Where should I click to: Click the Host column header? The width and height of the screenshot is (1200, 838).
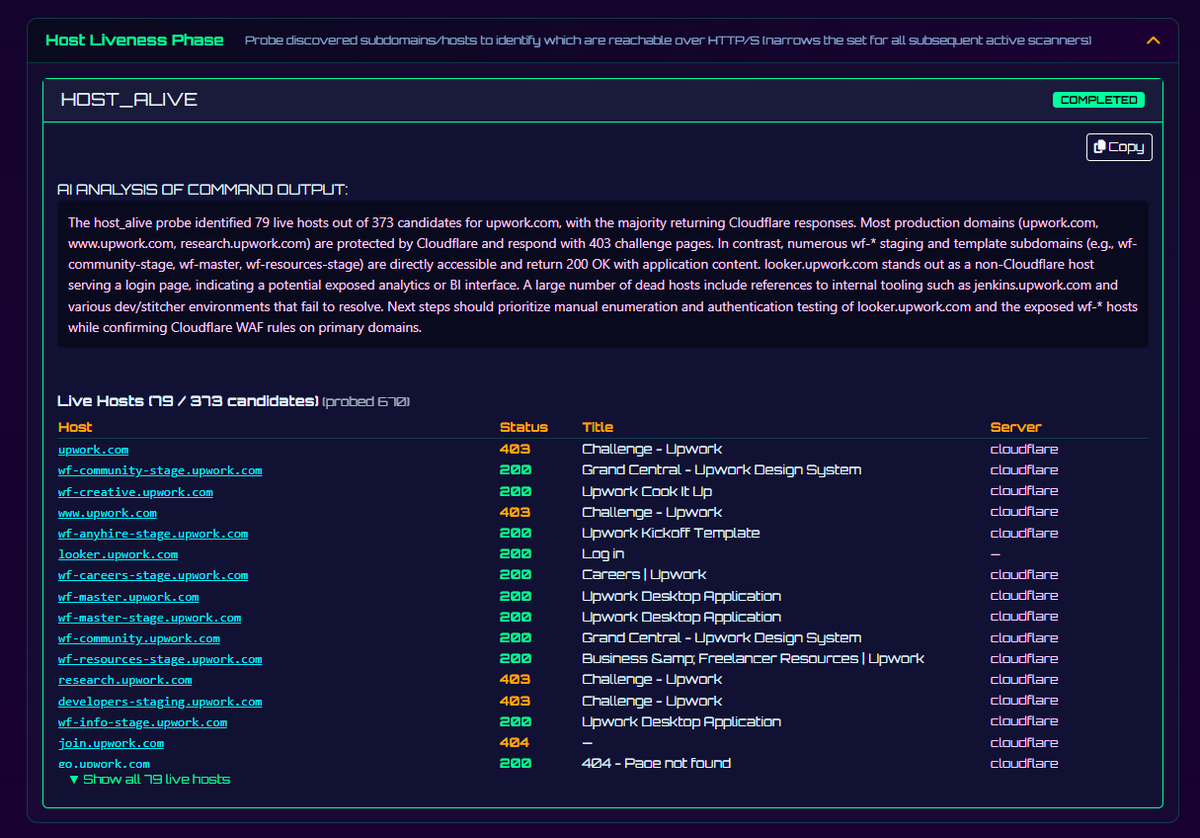click(x=75, y=427)
